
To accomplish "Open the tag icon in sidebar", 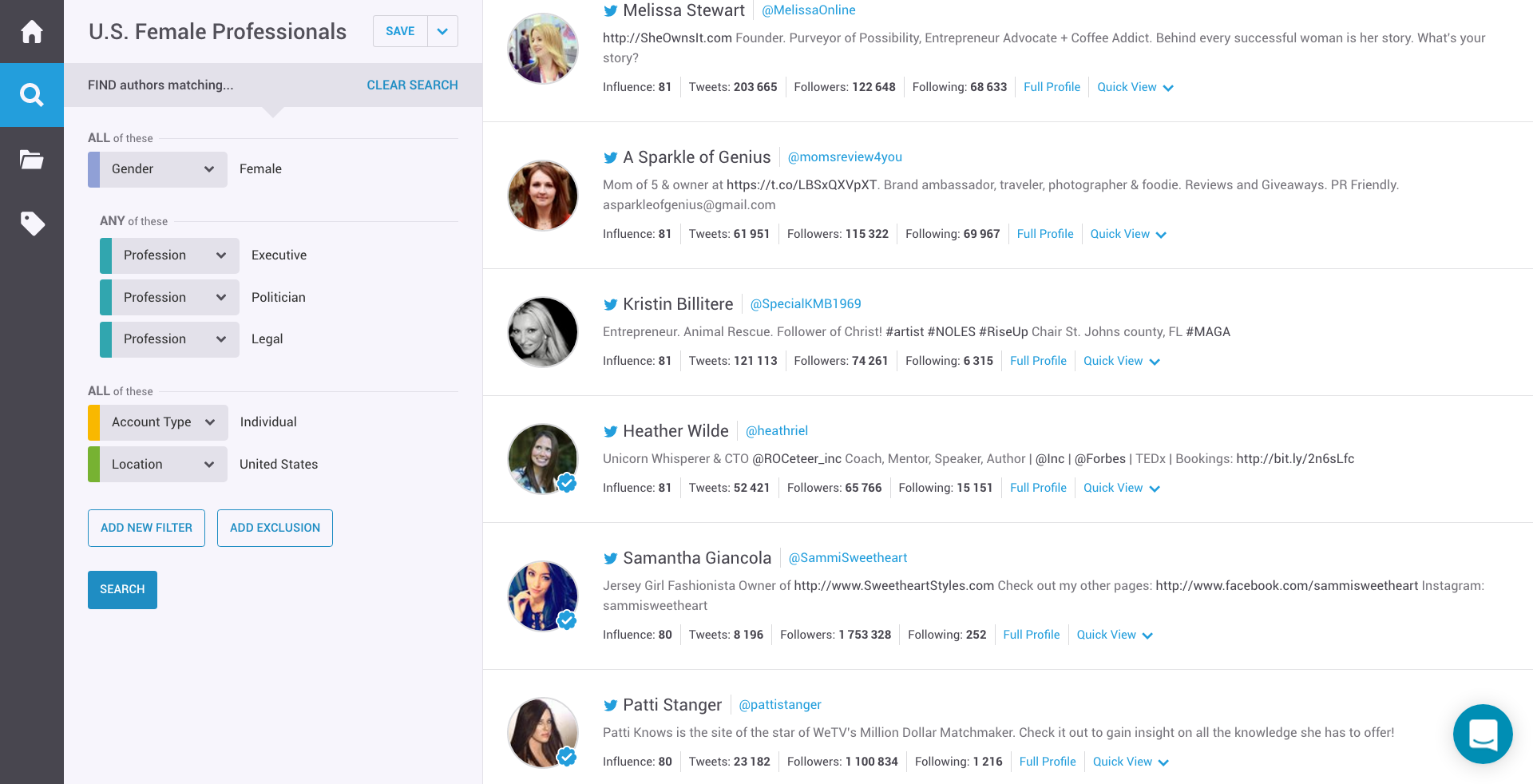I will (32, 224).
